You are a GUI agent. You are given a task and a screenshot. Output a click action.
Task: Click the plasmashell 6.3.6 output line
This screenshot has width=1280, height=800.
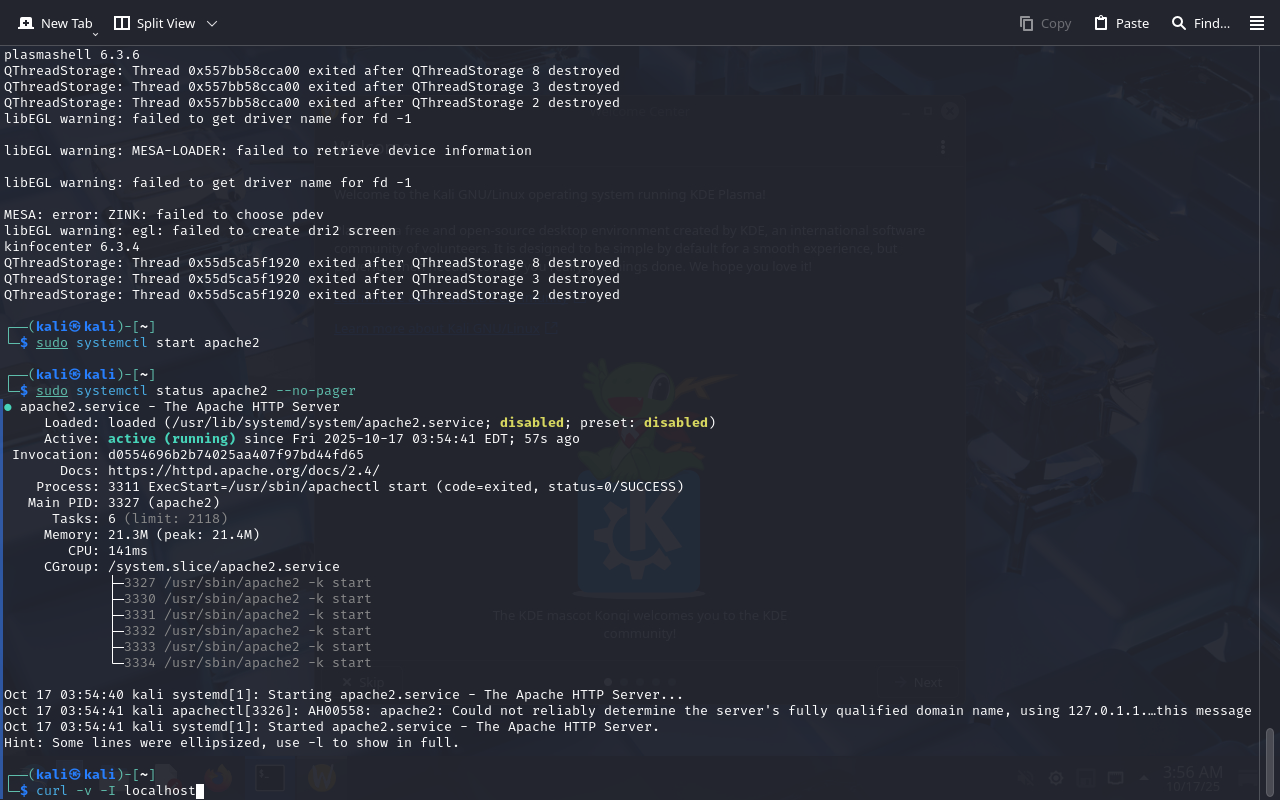coord(72,55)
